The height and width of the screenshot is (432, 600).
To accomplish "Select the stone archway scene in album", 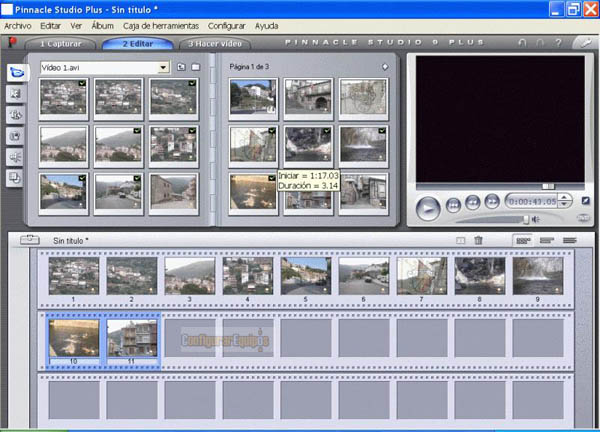I will click(x=308, y=97).
